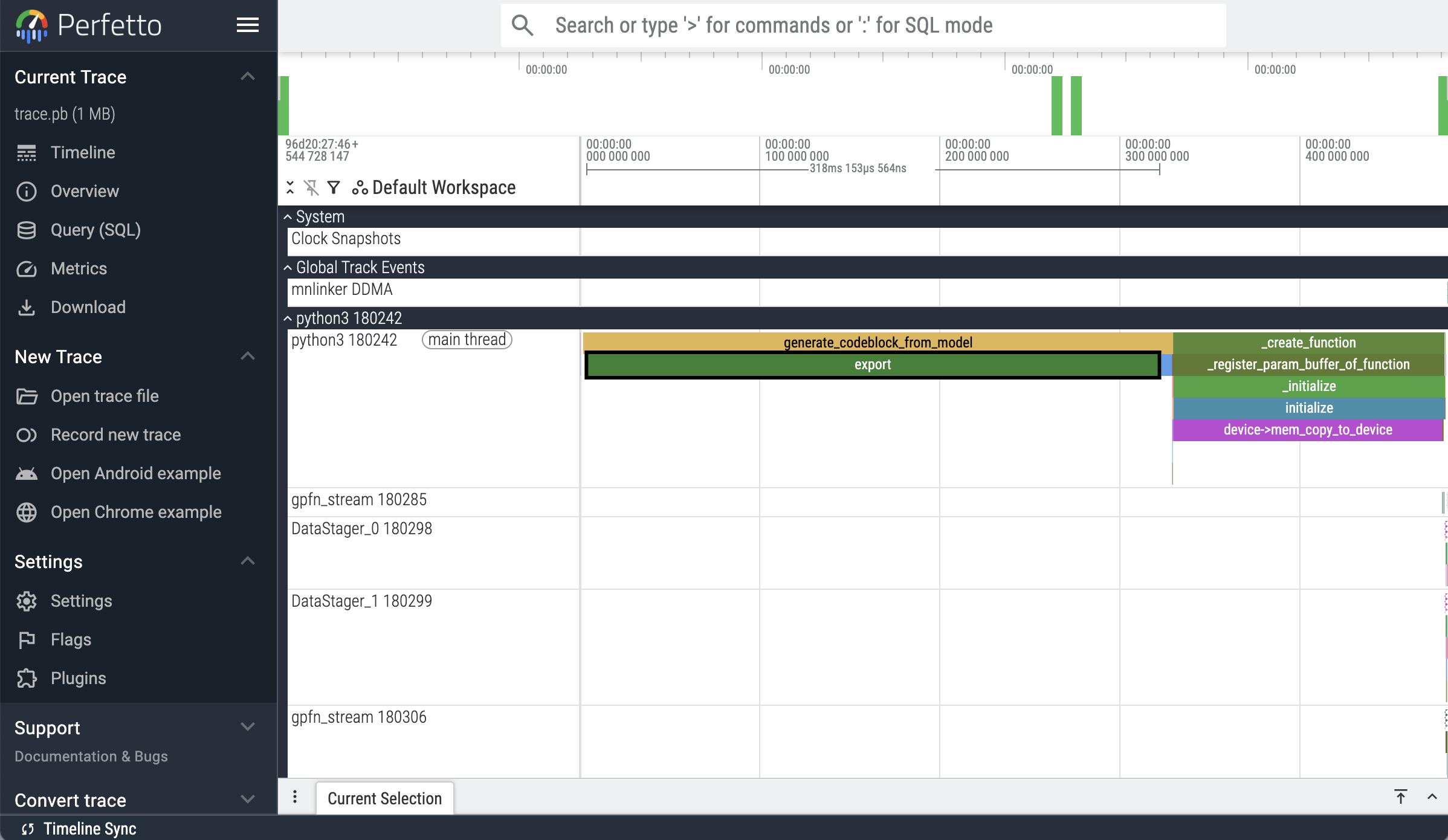Collapse the System track group

pos(288,217)
